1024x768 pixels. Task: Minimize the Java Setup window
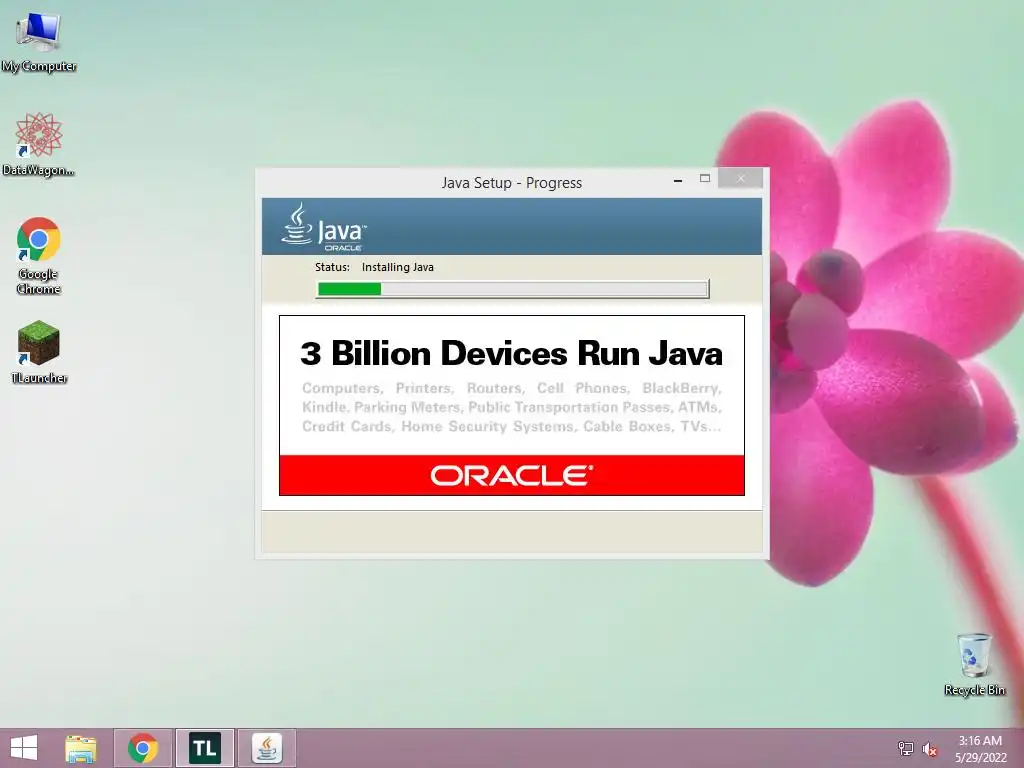click(x=678, y=180)
